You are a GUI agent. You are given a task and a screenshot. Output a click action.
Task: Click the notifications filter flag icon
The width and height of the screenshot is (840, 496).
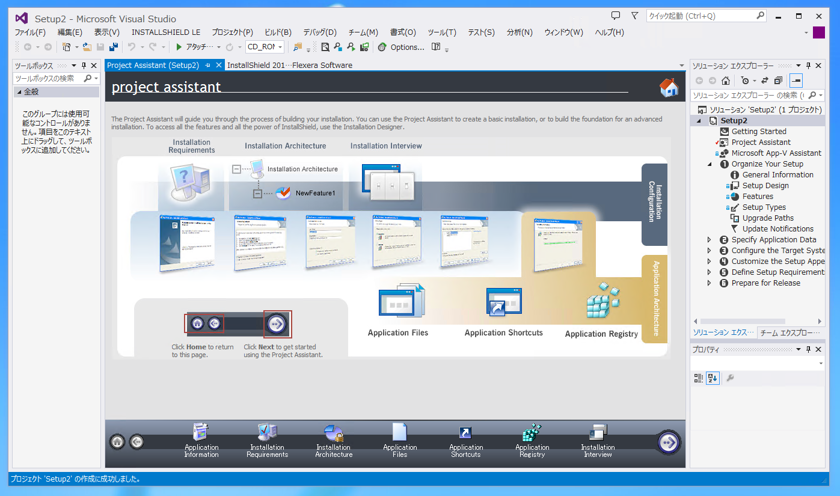[x=634, y=16]
